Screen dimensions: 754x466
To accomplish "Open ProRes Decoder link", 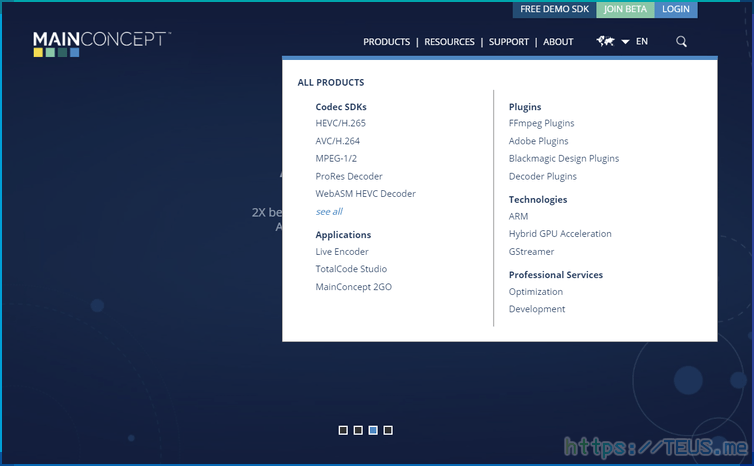I will [349, 176].
